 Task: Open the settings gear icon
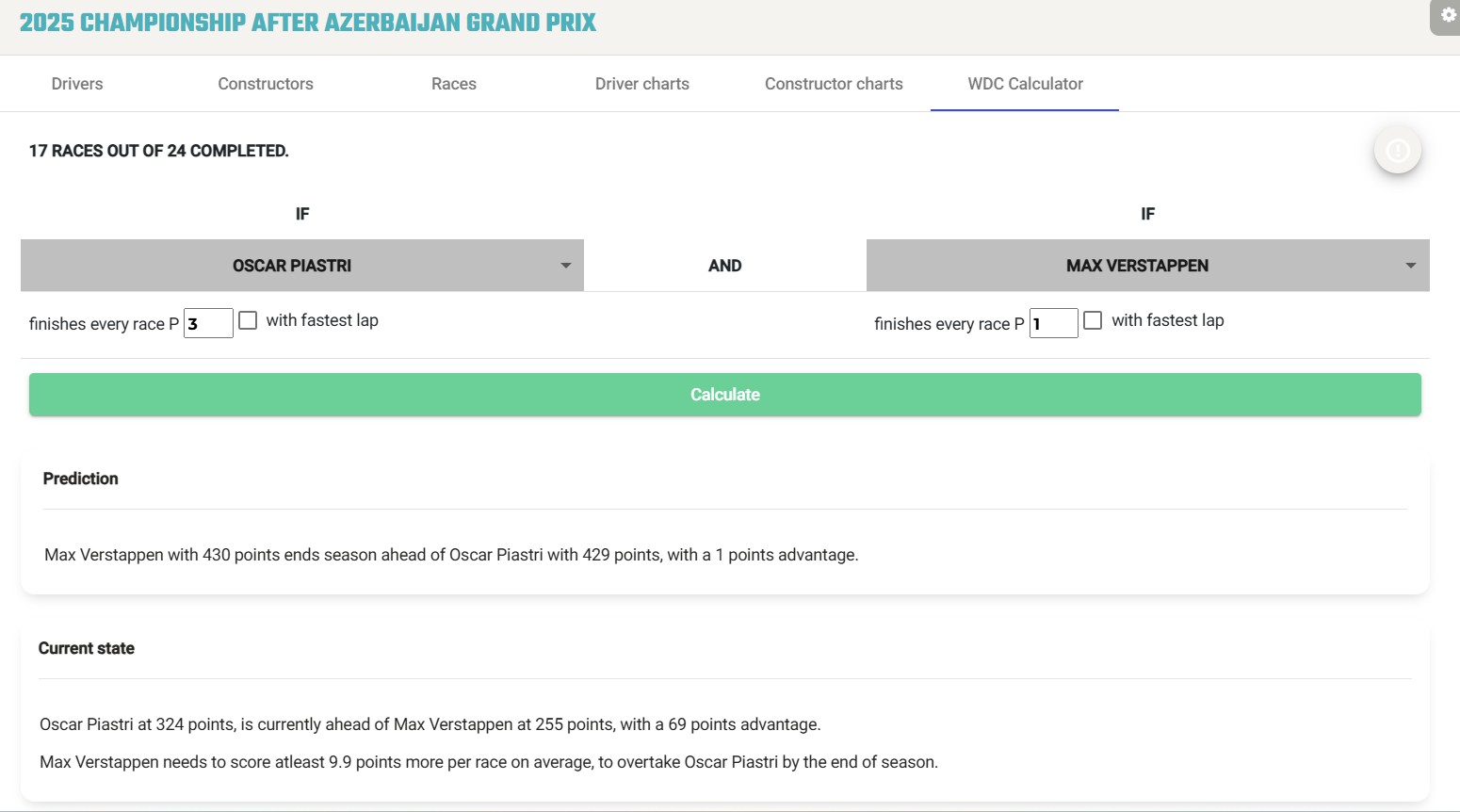(x=1447, y=16)
